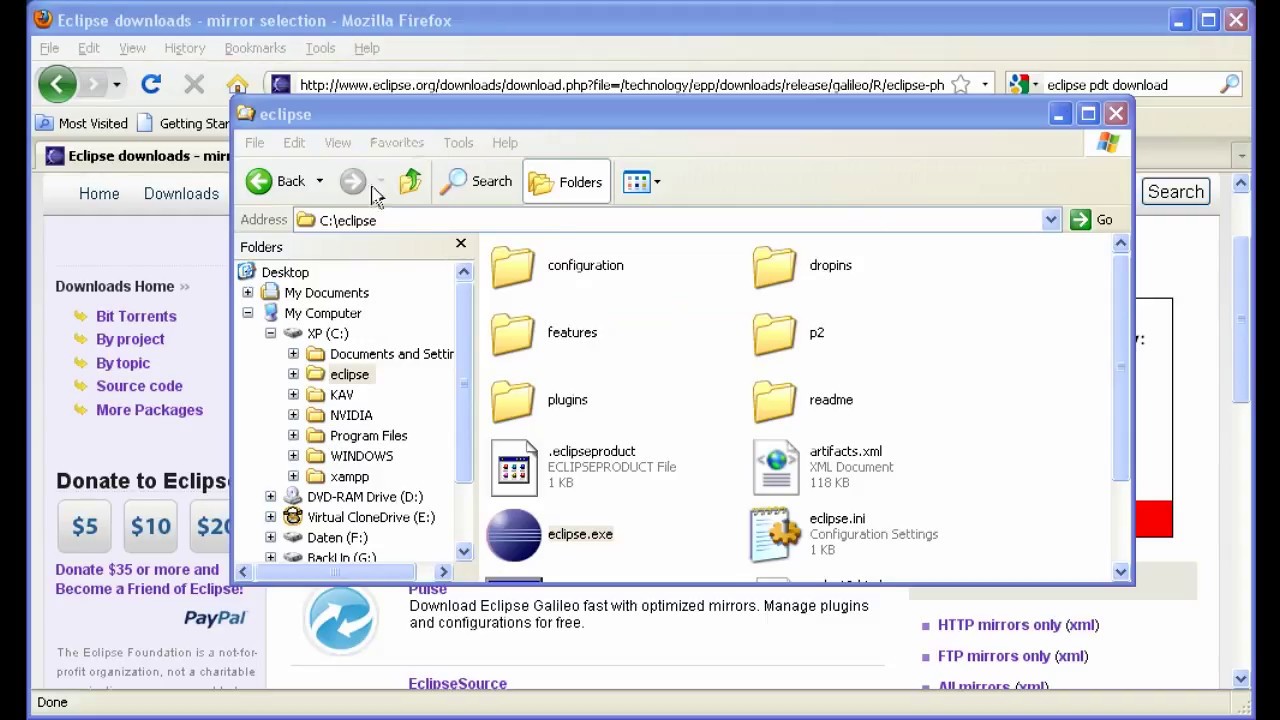The image size is (1280, 720).
Task: Select the p2 folder icon
Action: pyautogui.click(x=775, y=333)
